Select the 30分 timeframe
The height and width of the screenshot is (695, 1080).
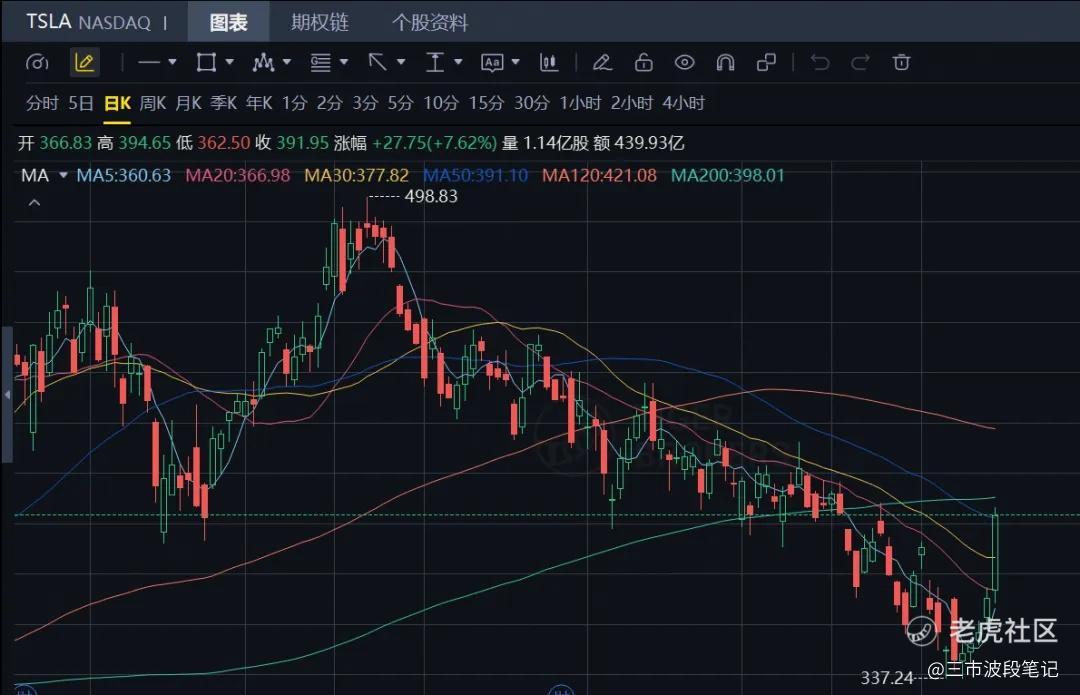(x=532, y=103)
